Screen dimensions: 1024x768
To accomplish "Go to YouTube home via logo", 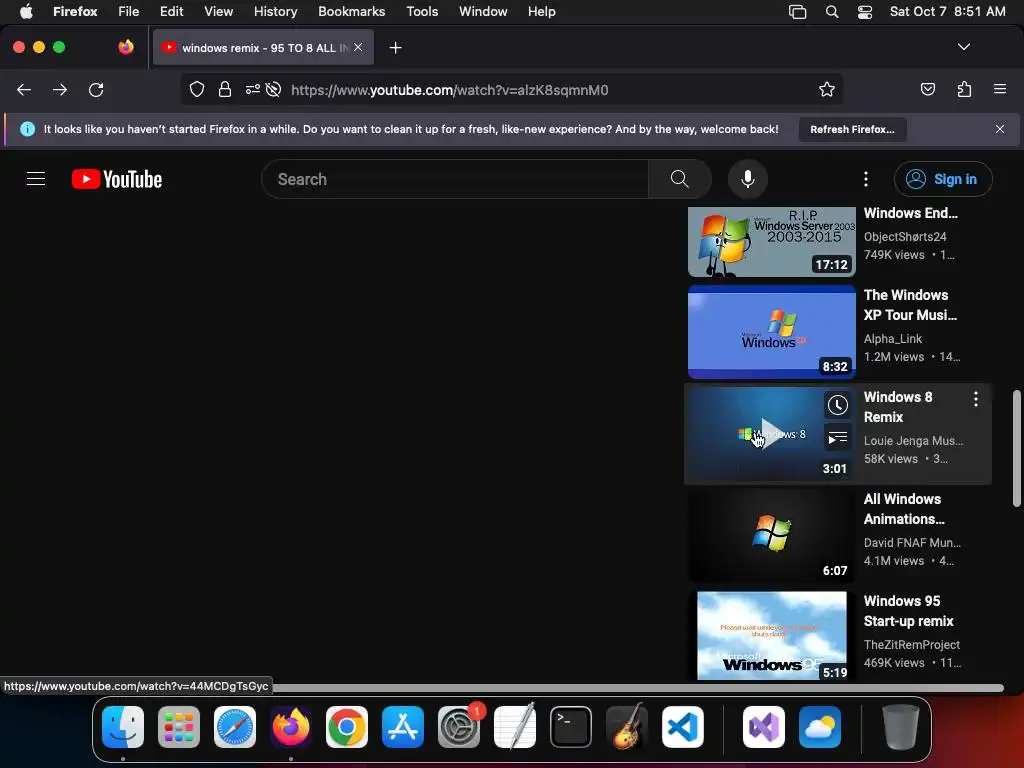I will pyautogui.click(x=117, y=179).
